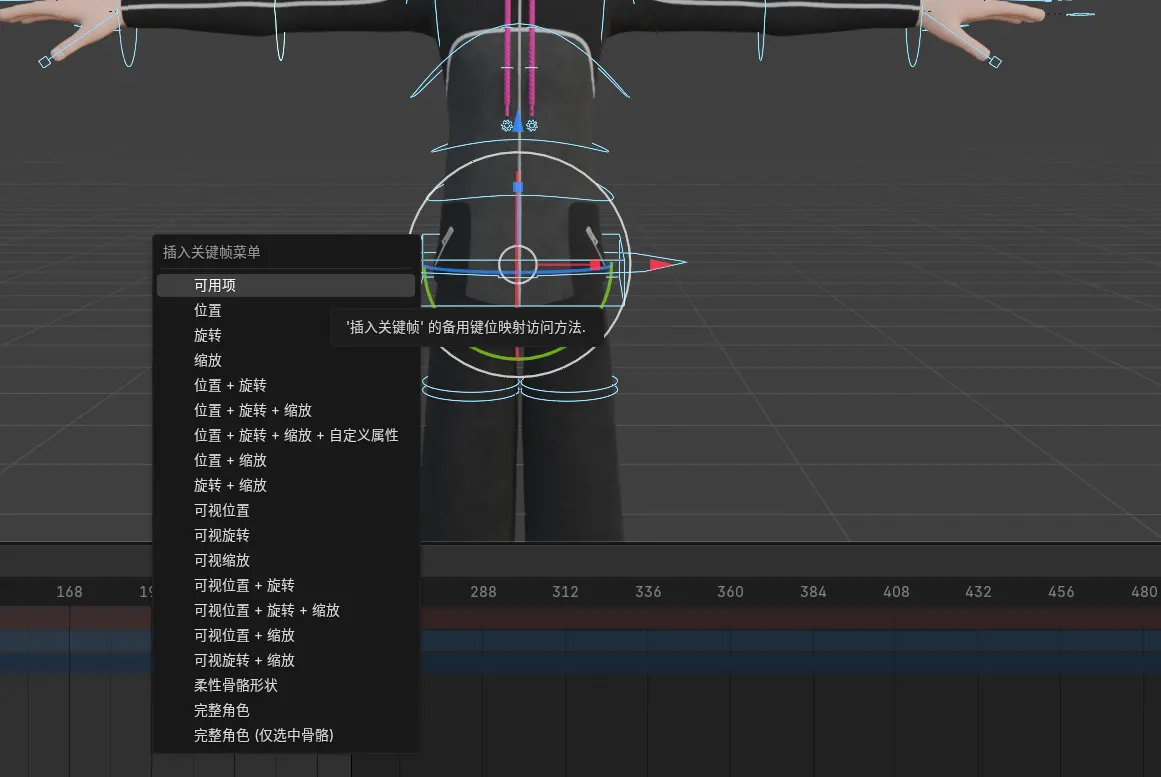Choose the 完整角色 entry without bone filter
This screenshot has height=777, width=1161.
tap(286, 711)
